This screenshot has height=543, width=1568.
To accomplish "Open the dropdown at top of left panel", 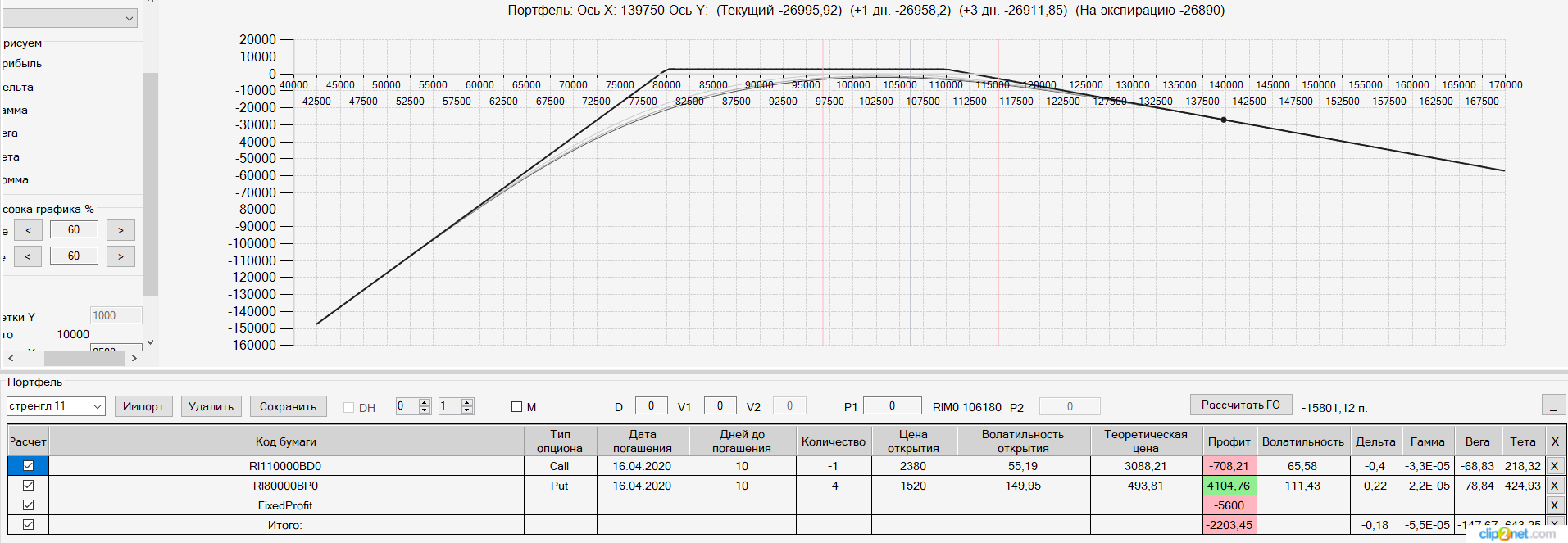I will (130, 18).
